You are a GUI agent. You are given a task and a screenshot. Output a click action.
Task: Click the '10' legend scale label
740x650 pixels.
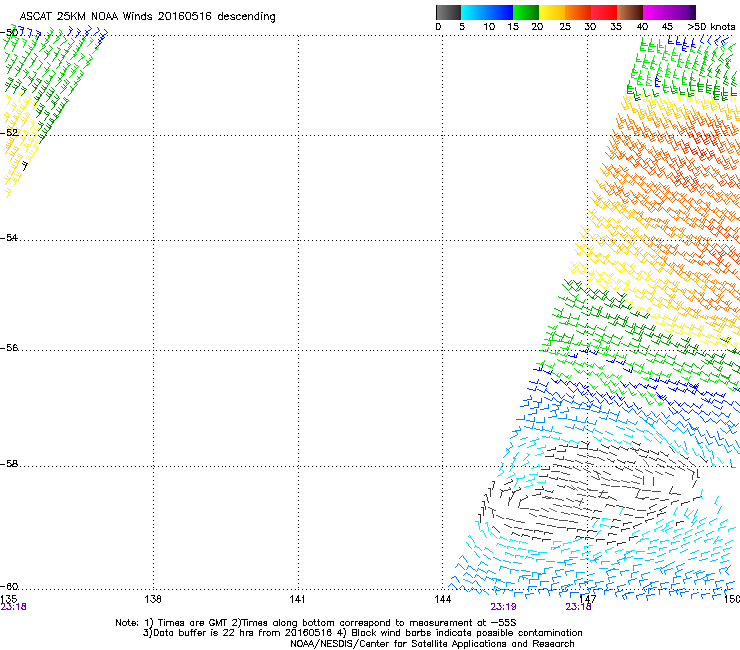489,27
